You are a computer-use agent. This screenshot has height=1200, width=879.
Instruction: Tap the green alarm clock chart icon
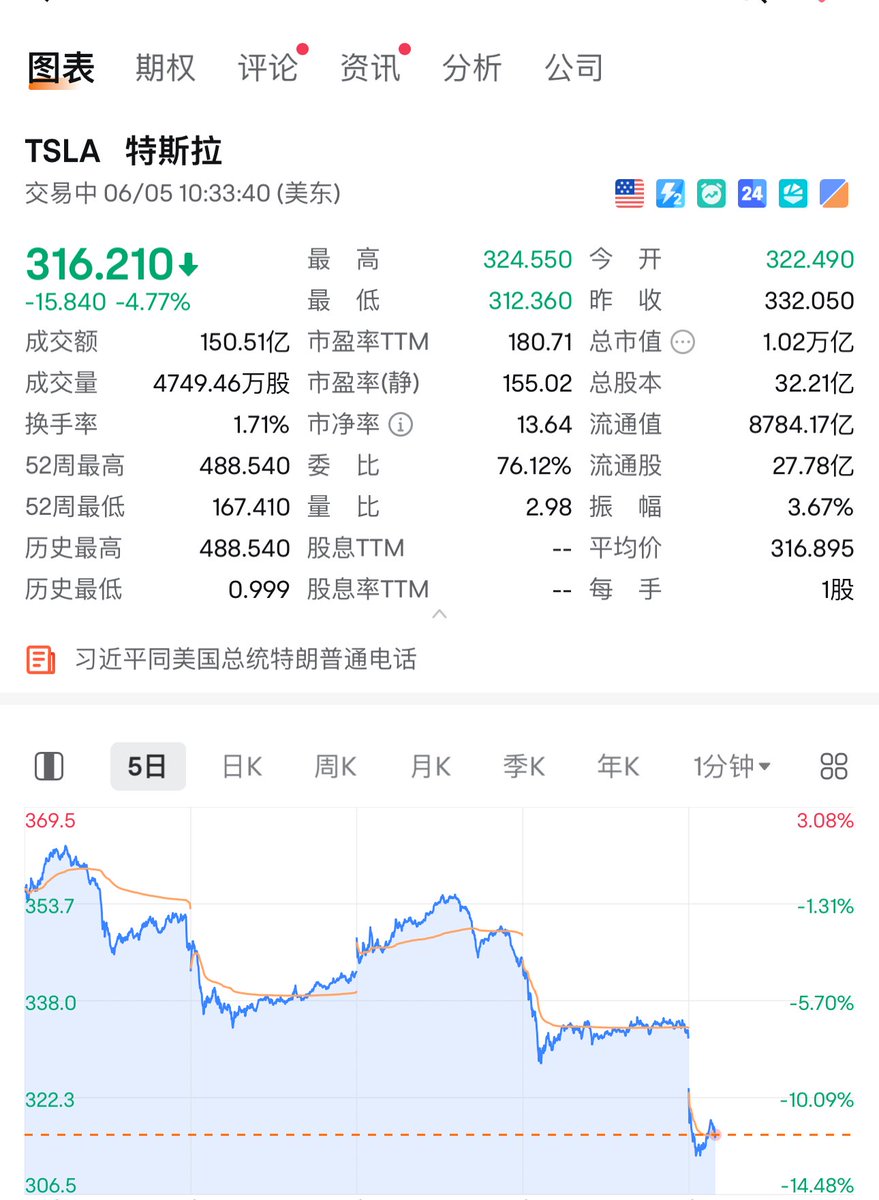point(711,193)
